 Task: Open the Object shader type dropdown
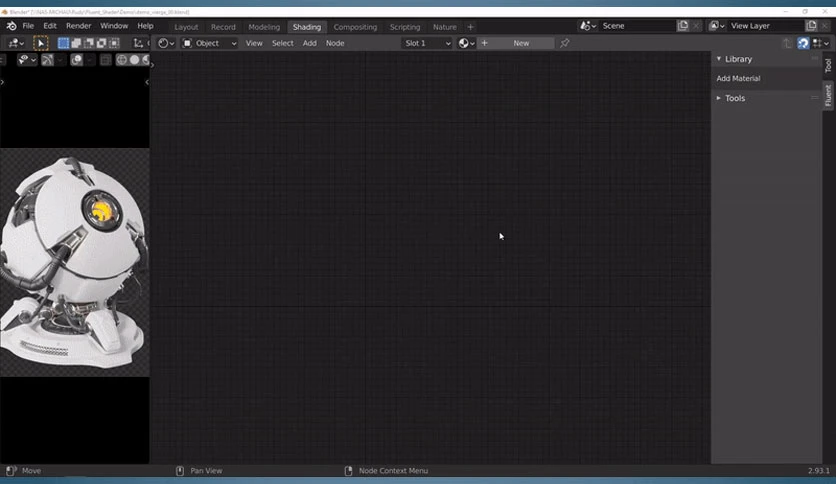click(210, 43)
